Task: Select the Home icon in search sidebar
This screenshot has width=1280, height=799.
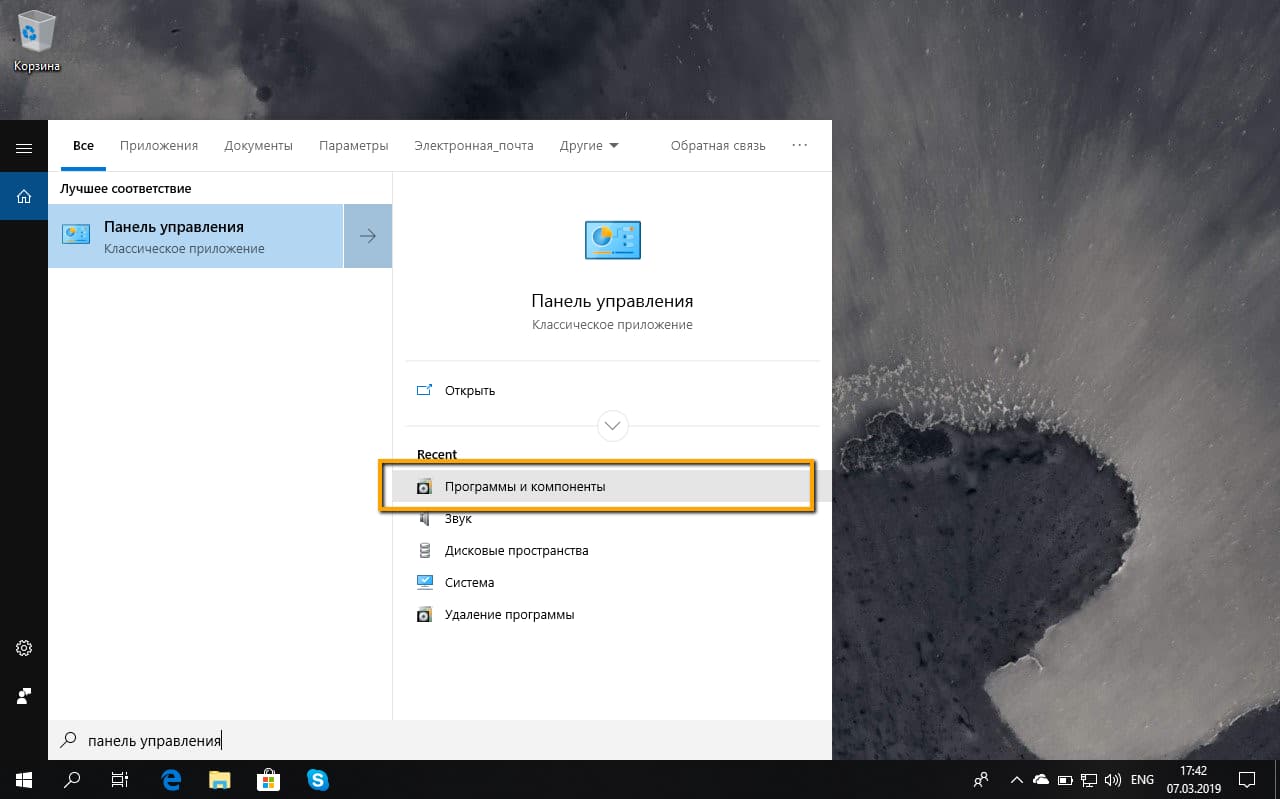Action: click(x=24, y=196)
